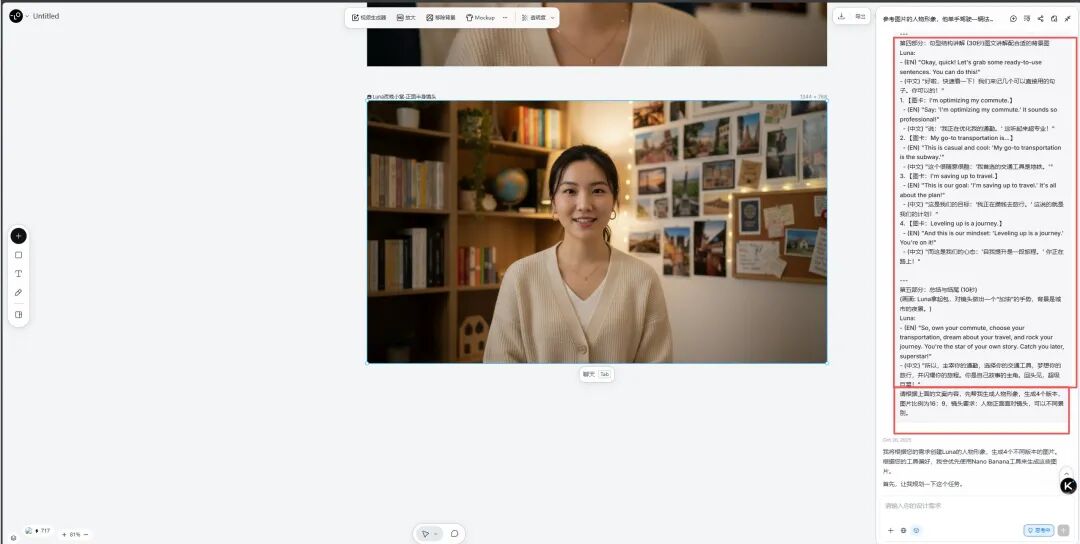The image size is (1080, 544).
Task: Open the more options ellipsis in image toolbar
Action: point(505,17)
